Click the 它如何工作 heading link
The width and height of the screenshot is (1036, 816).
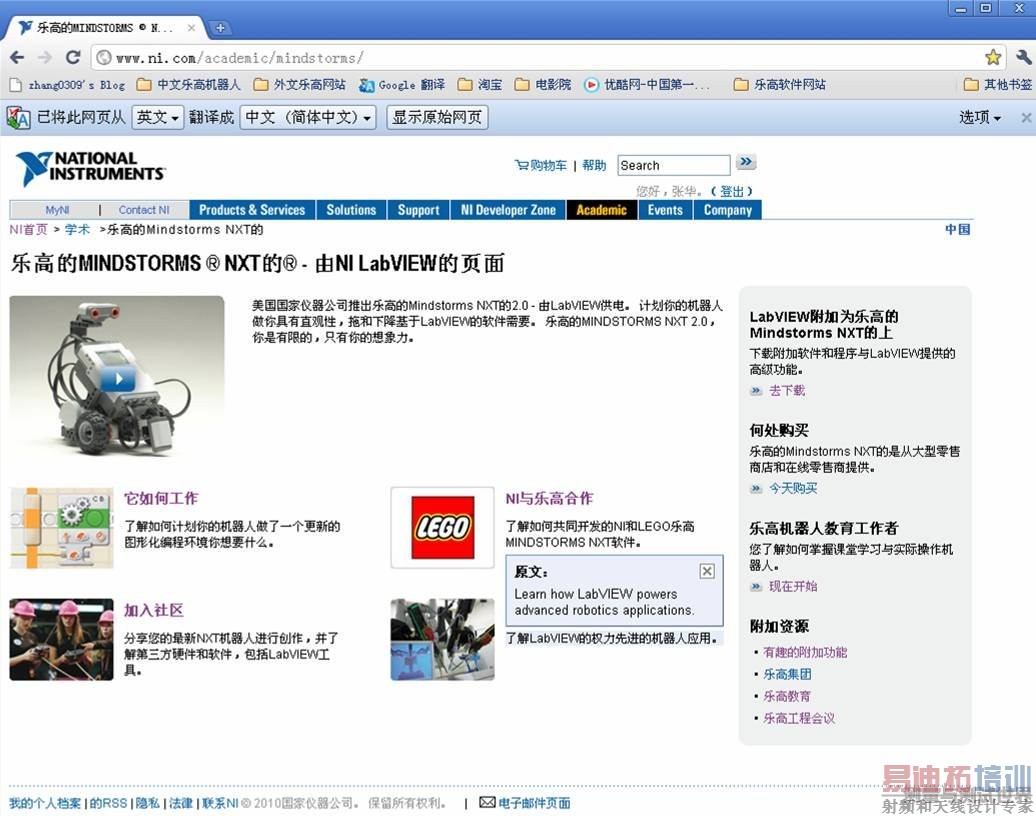pos(161,498)
